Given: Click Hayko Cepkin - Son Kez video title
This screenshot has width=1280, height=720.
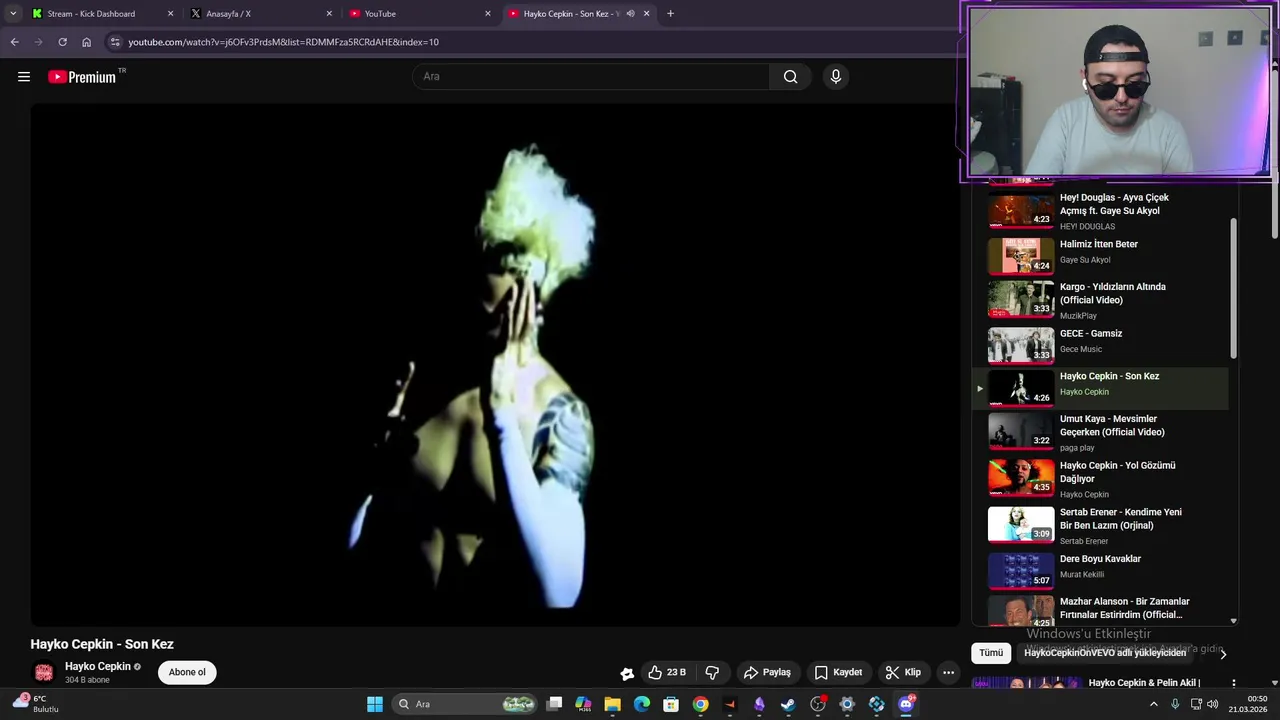Looking at the screenshot, I should 102,644.
